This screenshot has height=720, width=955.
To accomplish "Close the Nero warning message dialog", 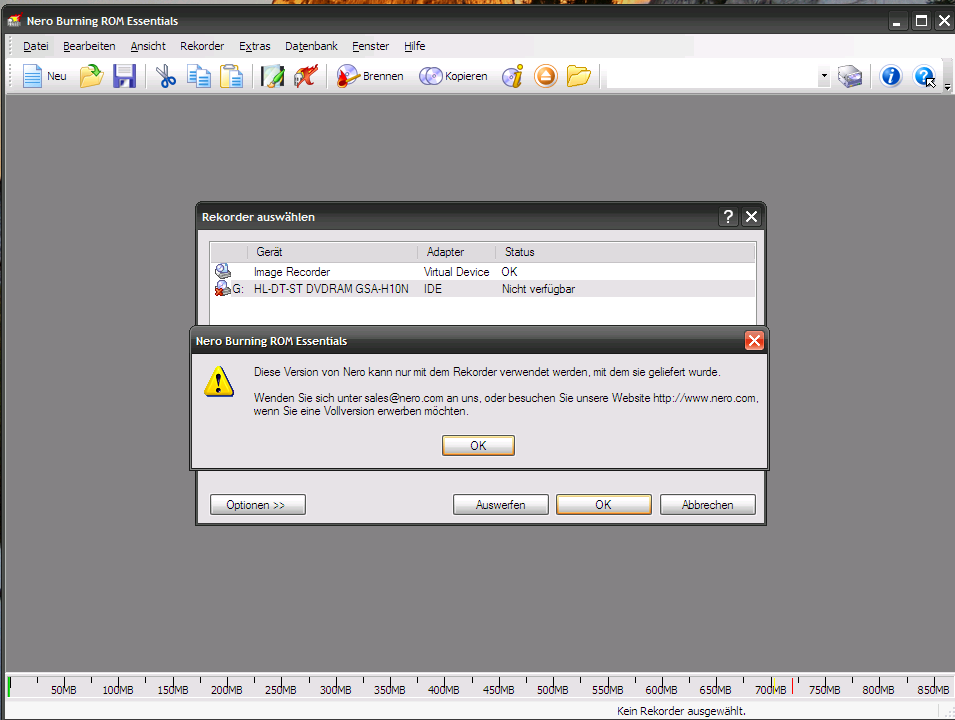I will pos(754,341).
